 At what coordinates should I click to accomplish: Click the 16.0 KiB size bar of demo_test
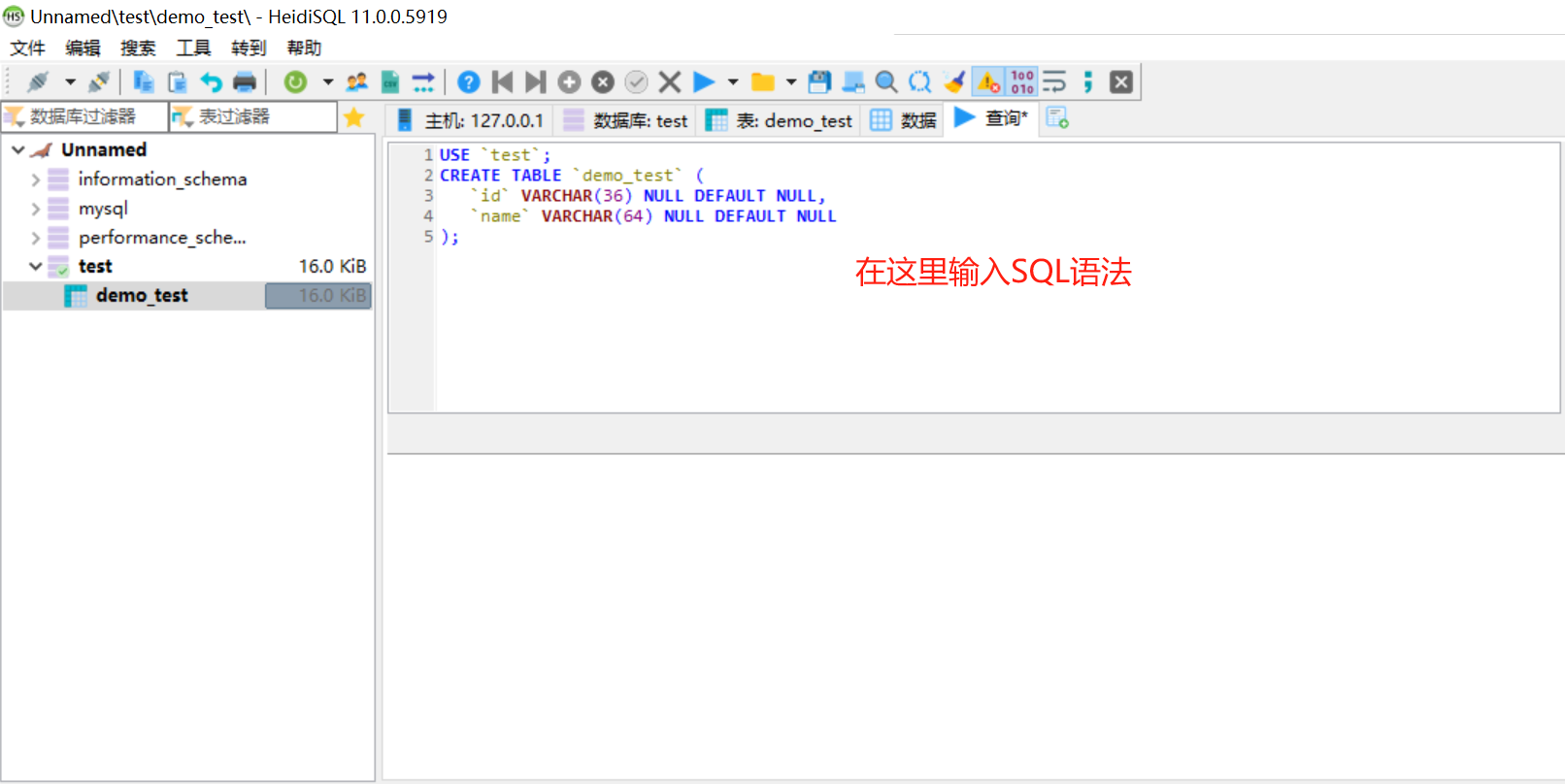318,296
